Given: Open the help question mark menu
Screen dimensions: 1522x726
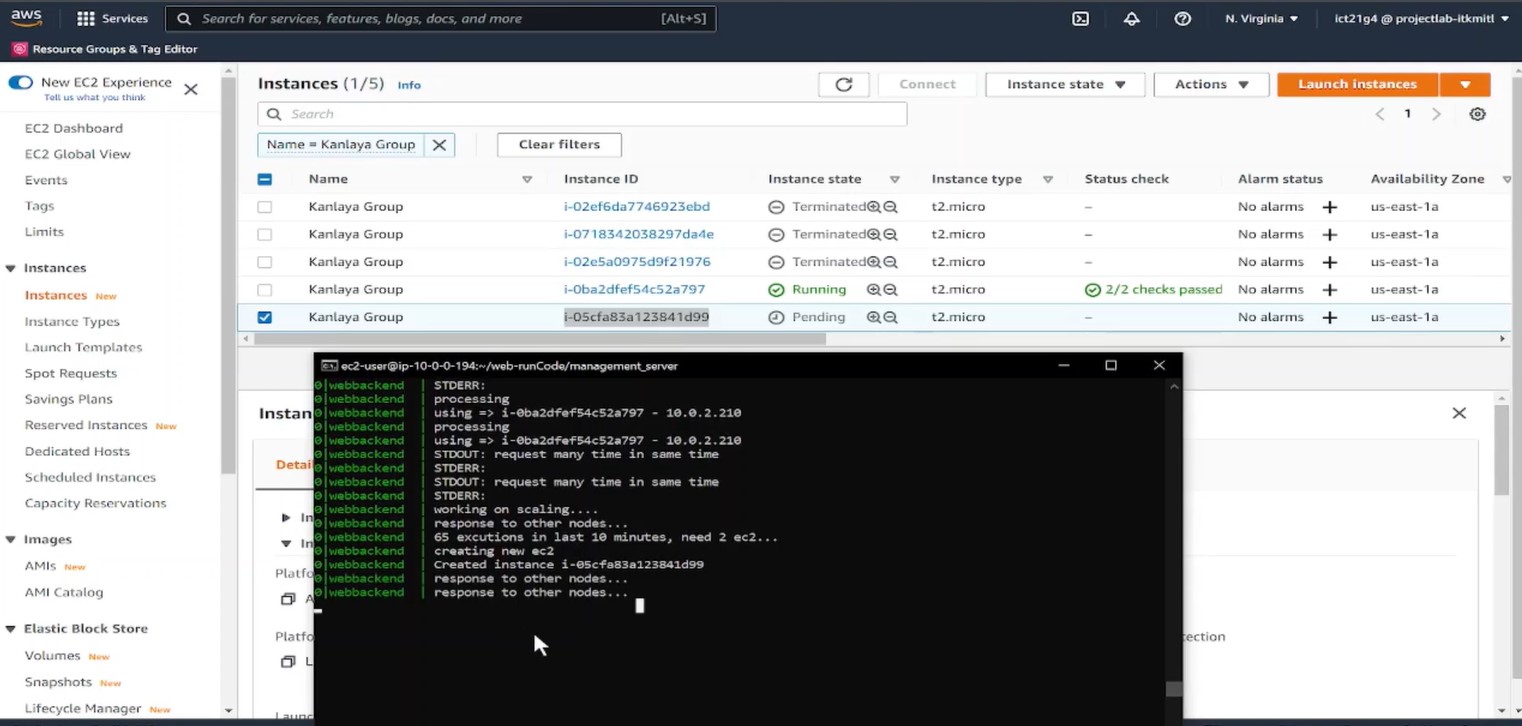Looking at the screenshot, I should click(1182, 18).
